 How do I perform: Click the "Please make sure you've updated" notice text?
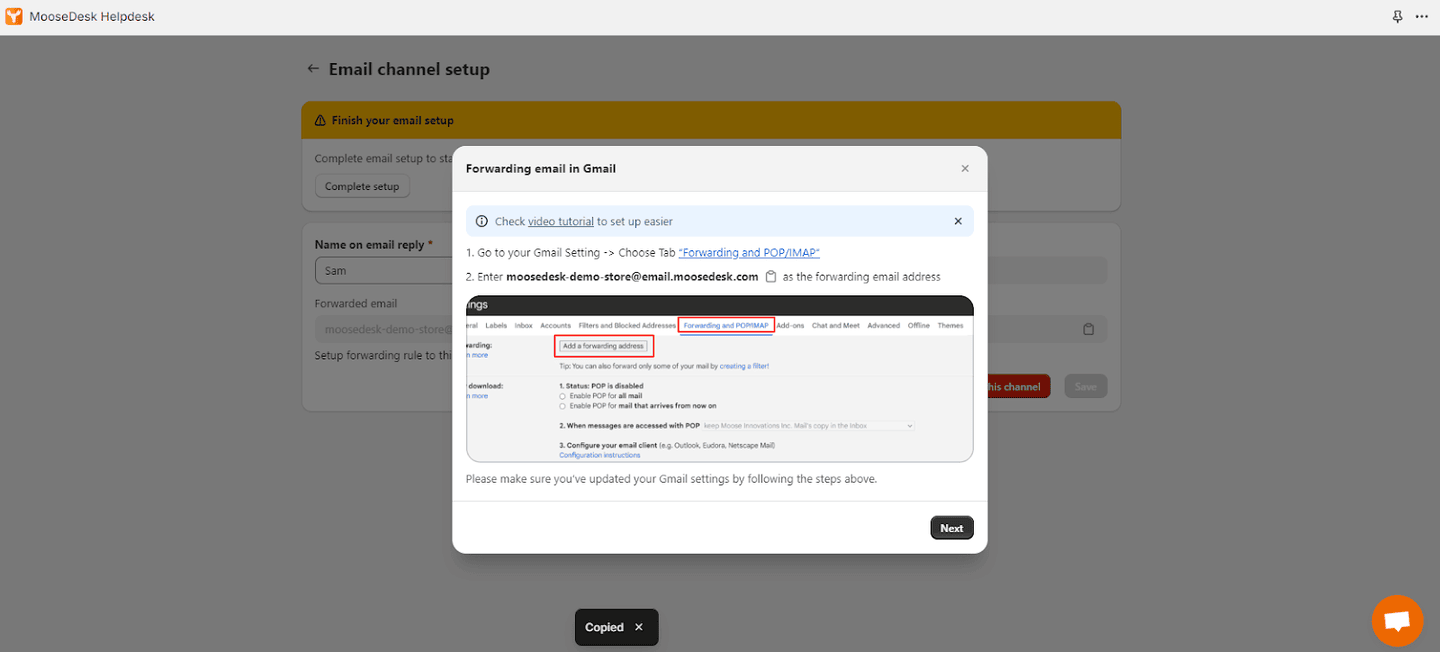[671, 479]
